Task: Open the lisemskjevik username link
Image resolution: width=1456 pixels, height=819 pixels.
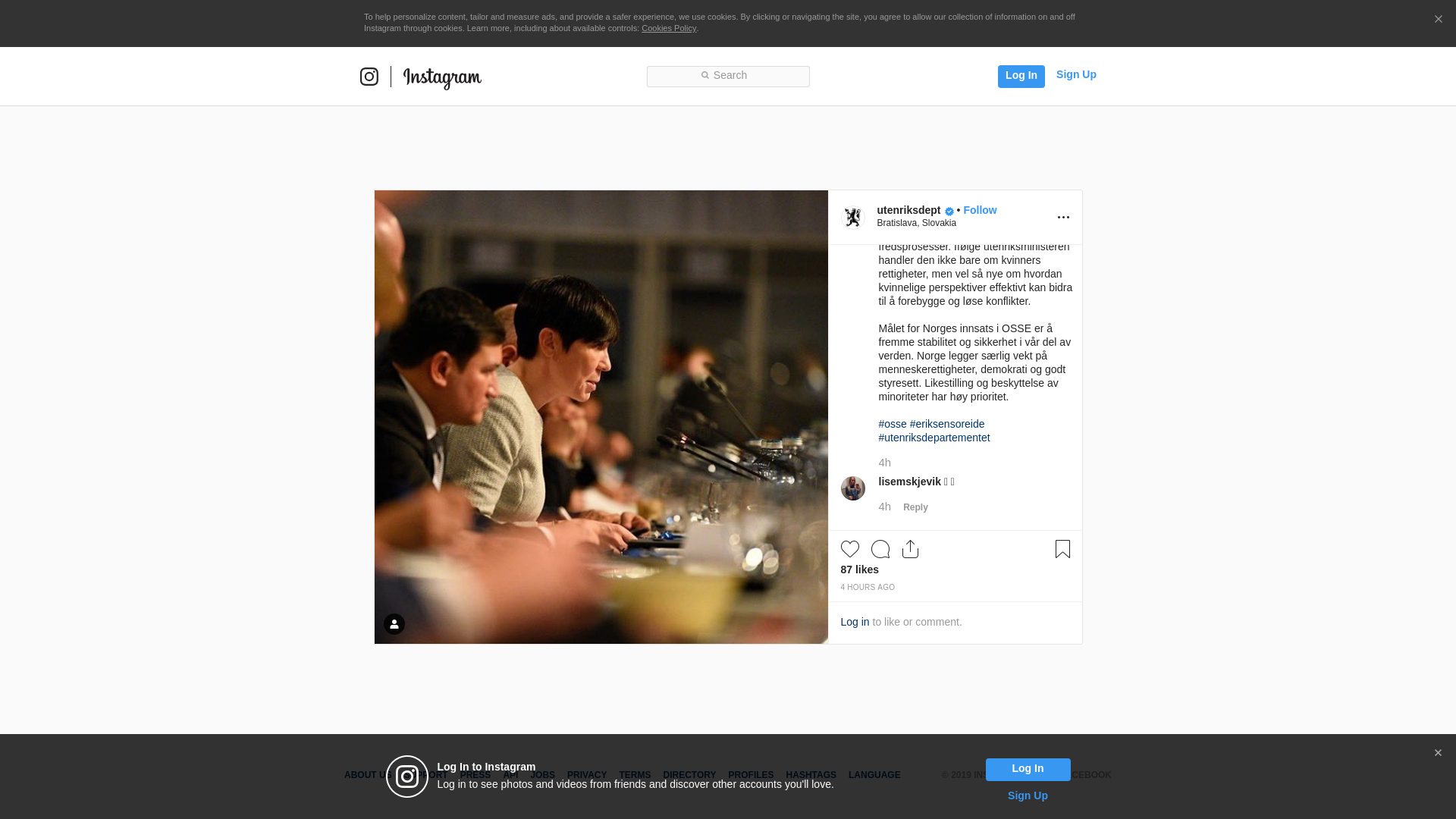Action: pyautogui.click(x=909, y=482)
